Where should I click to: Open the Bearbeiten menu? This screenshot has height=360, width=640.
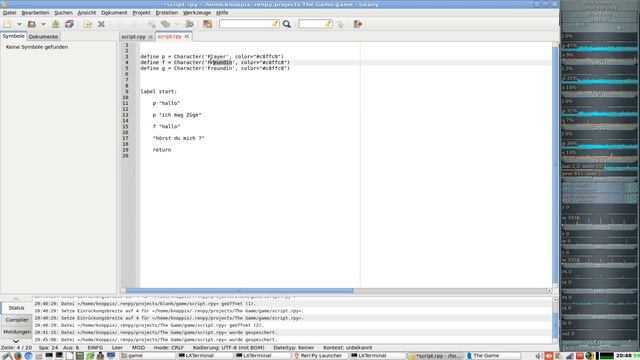pyautogui.click(x=35, y=13)
